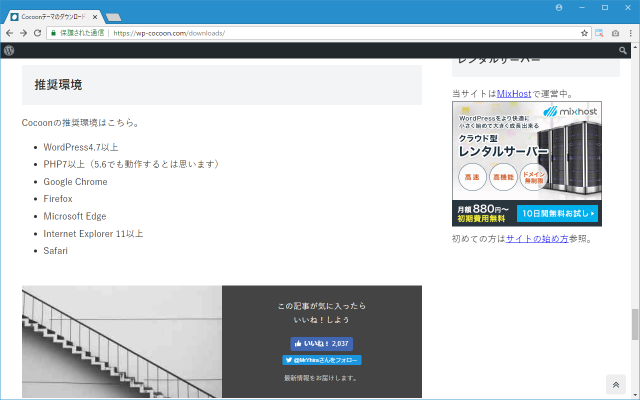Click the scroll-to-top double chevron button
Screen dimensions: 640x400
tap(616, 384)
